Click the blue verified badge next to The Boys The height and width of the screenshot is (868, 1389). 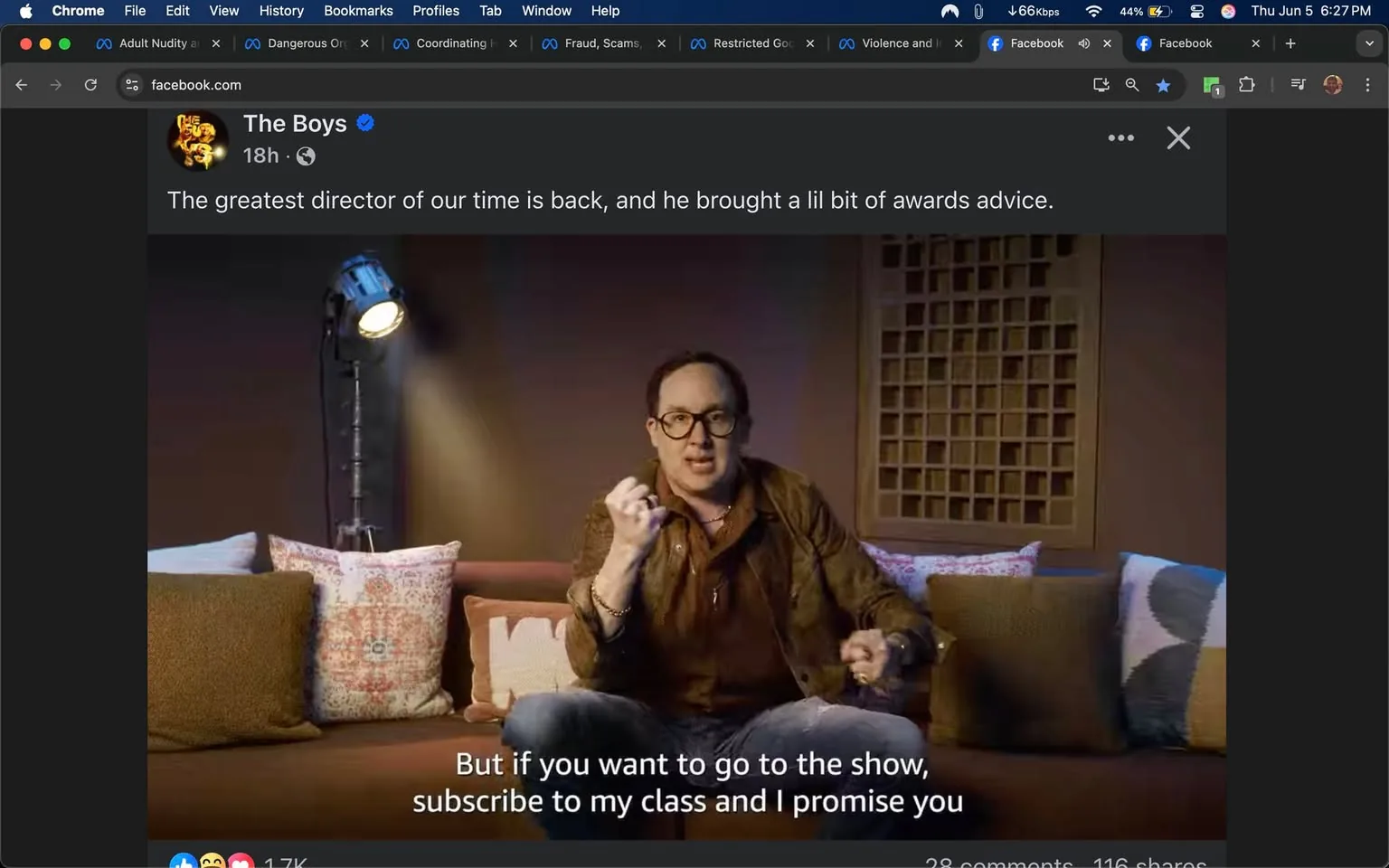pos(365,122)
